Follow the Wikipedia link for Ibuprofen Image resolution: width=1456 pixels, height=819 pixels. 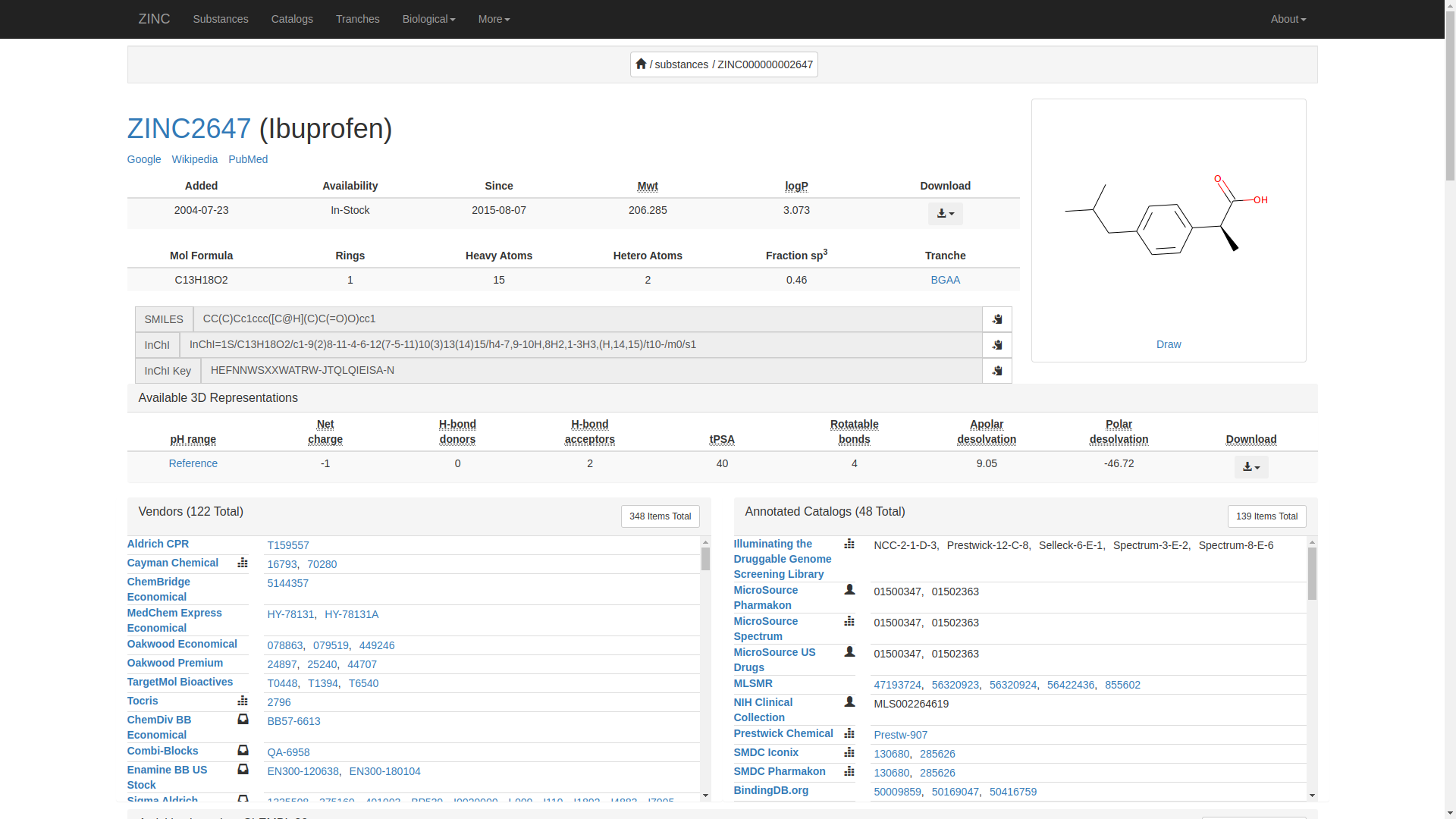click(194, 159)
